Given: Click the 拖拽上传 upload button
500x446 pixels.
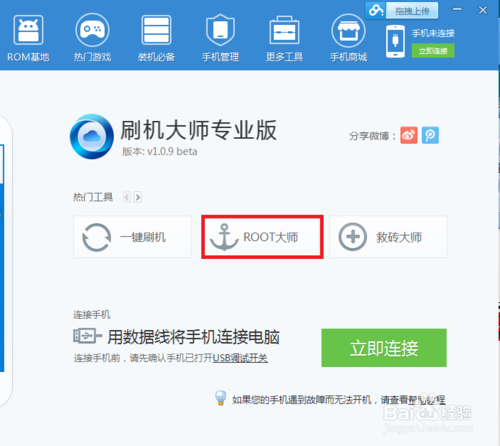Looking at the screenshot, I should [412, 11].
